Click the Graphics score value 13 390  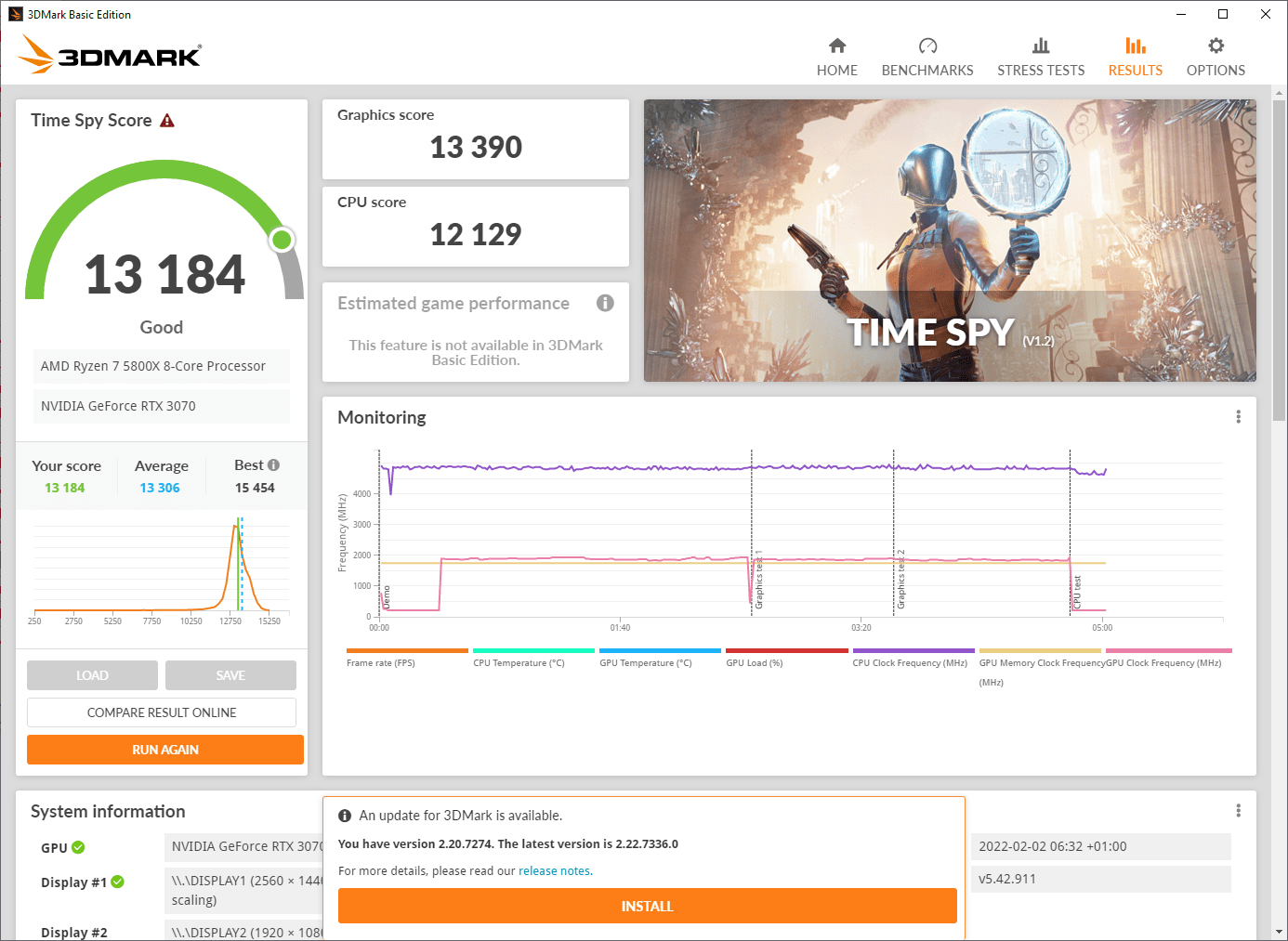[x=476, y=147]
